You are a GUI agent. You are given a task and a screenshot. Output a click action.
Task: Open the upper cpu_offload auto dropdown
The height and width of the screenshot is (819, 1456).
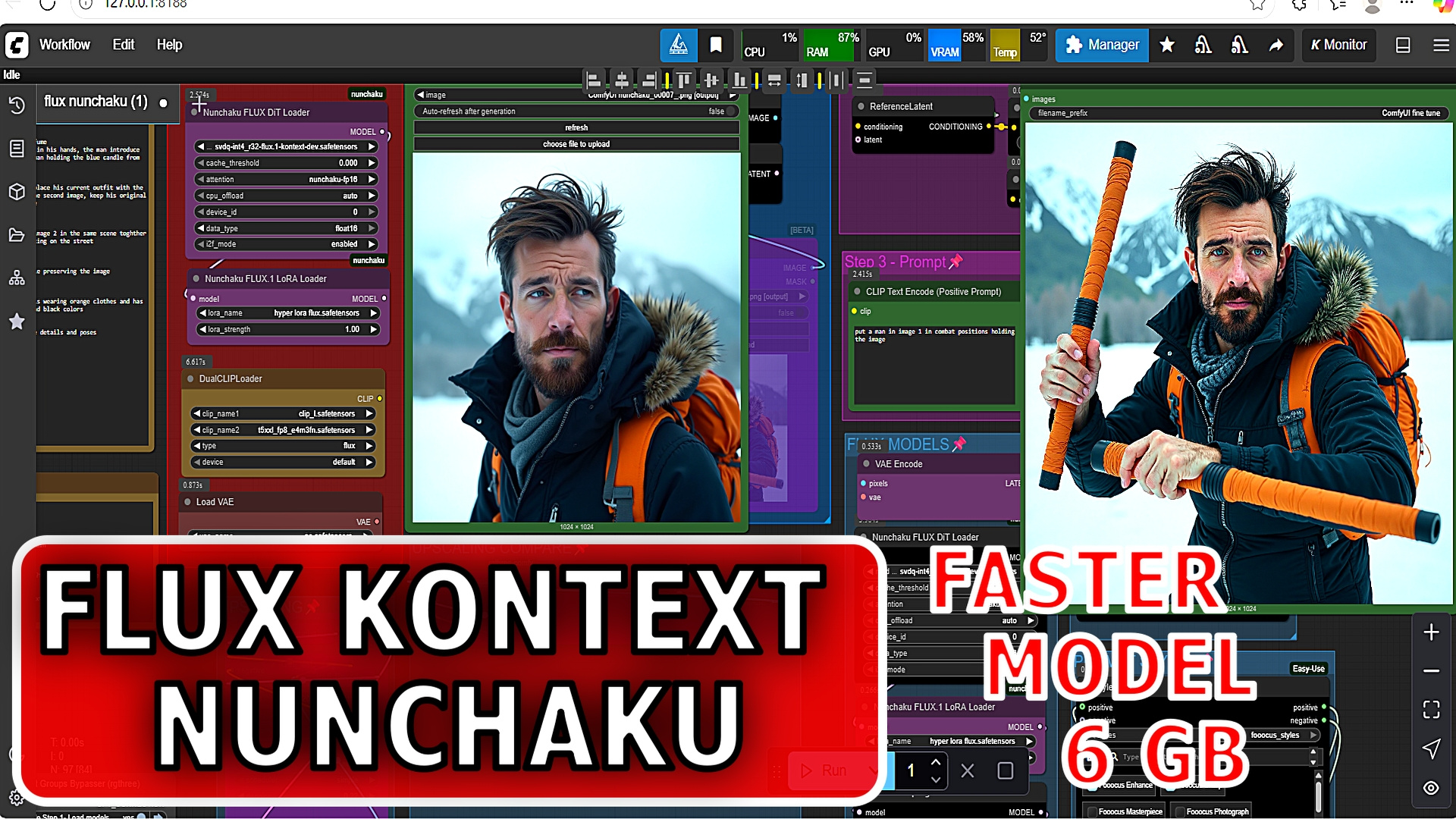point(286,196)
